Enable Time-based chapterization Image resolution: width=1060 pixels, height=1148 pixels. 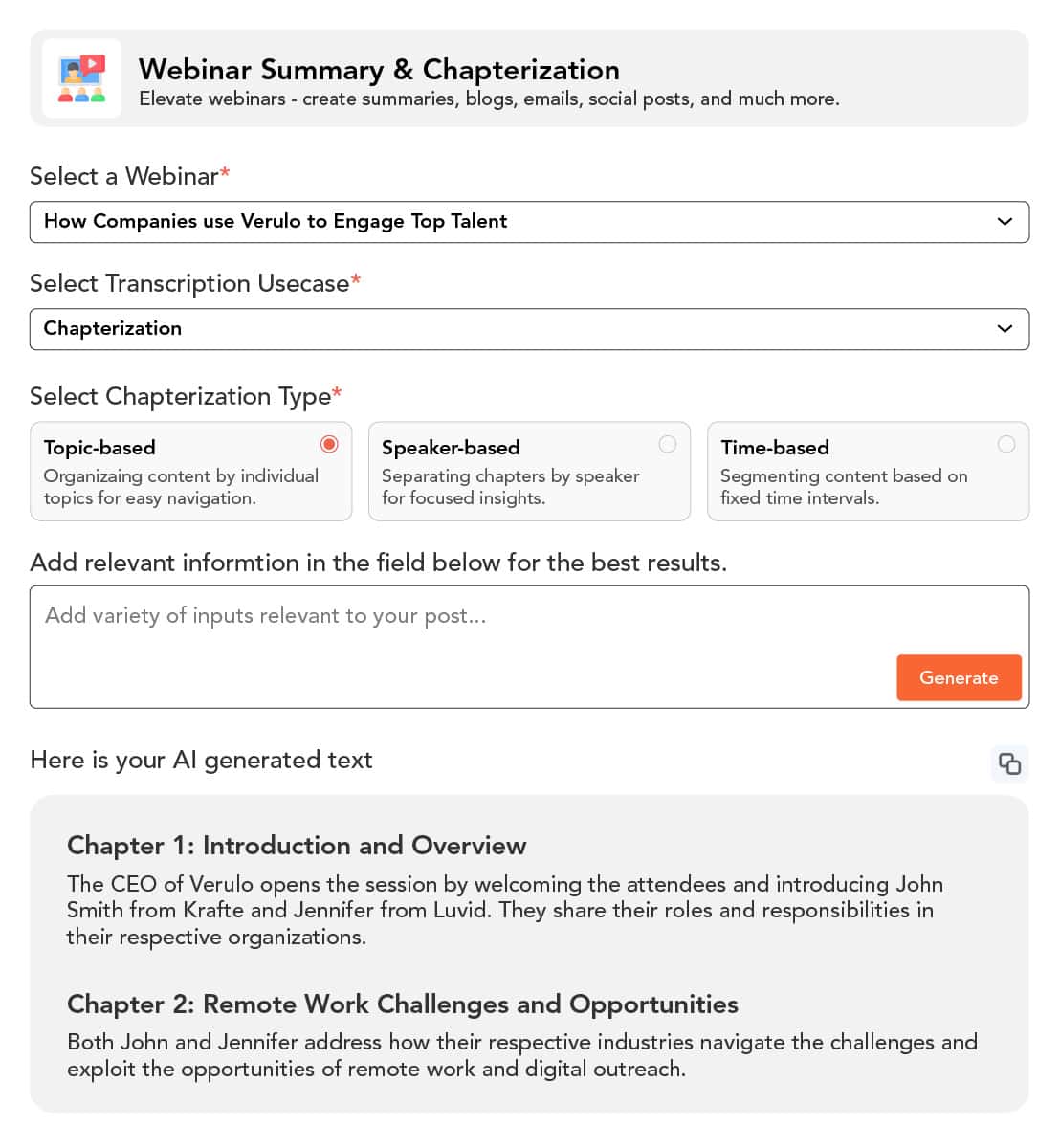point(1006,444)
